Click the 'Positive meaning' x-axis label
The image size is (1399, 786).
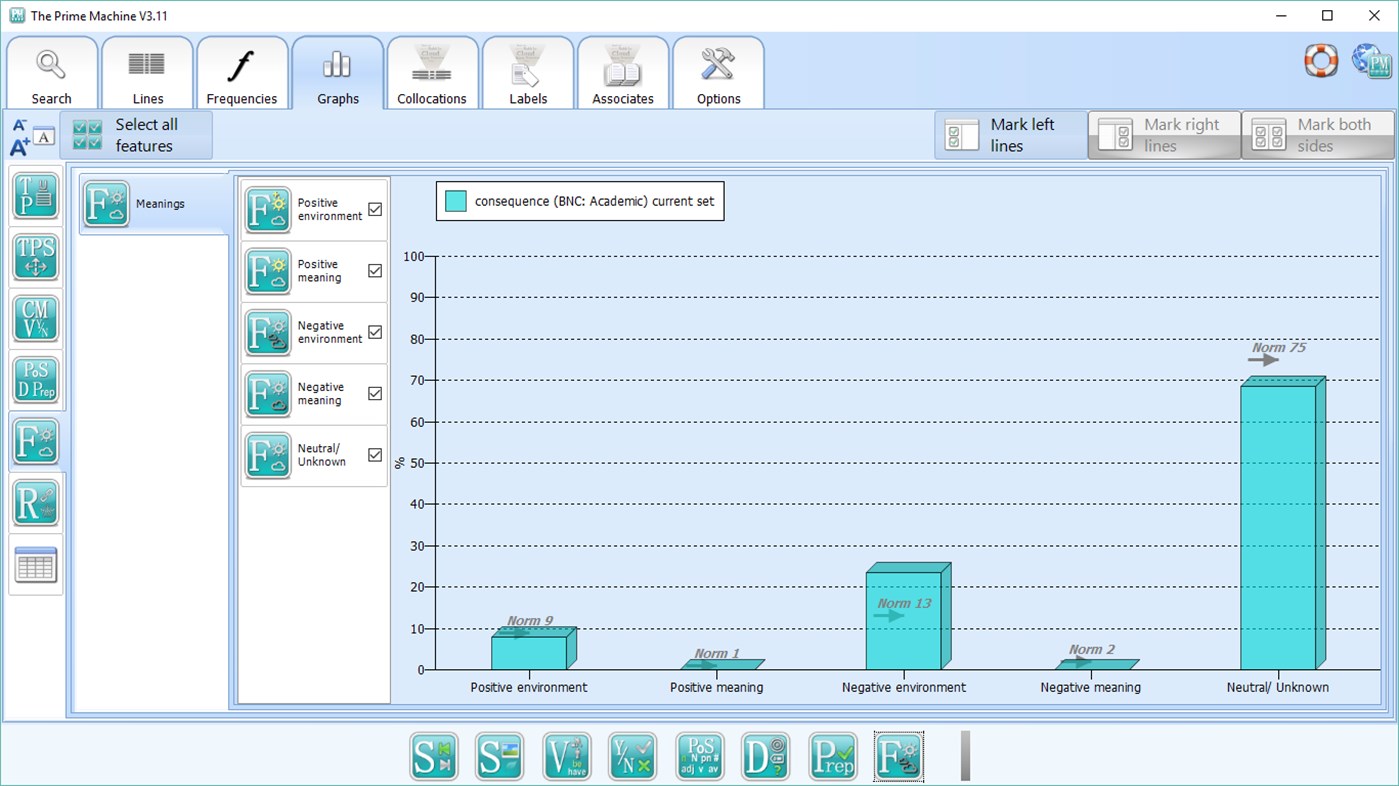pyautogui.click(x=717, y=688)
